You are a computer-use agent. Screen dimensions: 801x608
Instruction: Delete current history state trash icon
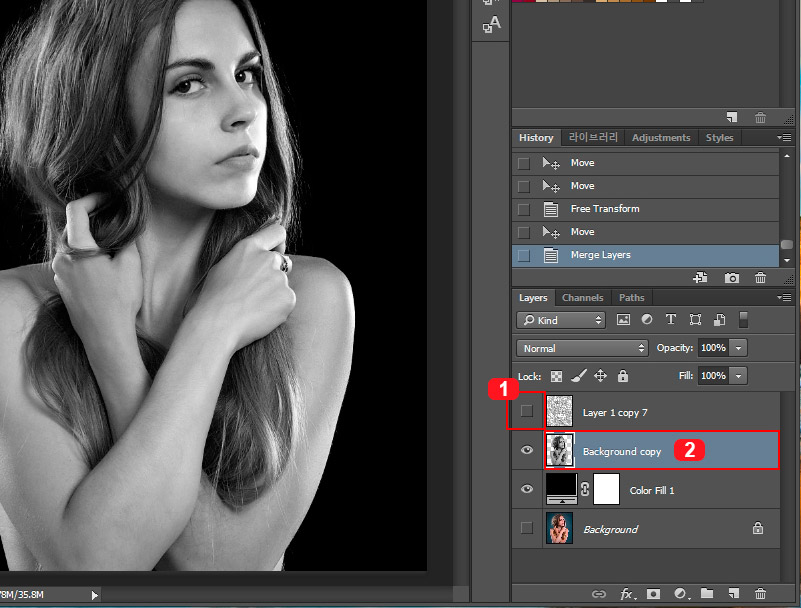click(760, 278)
